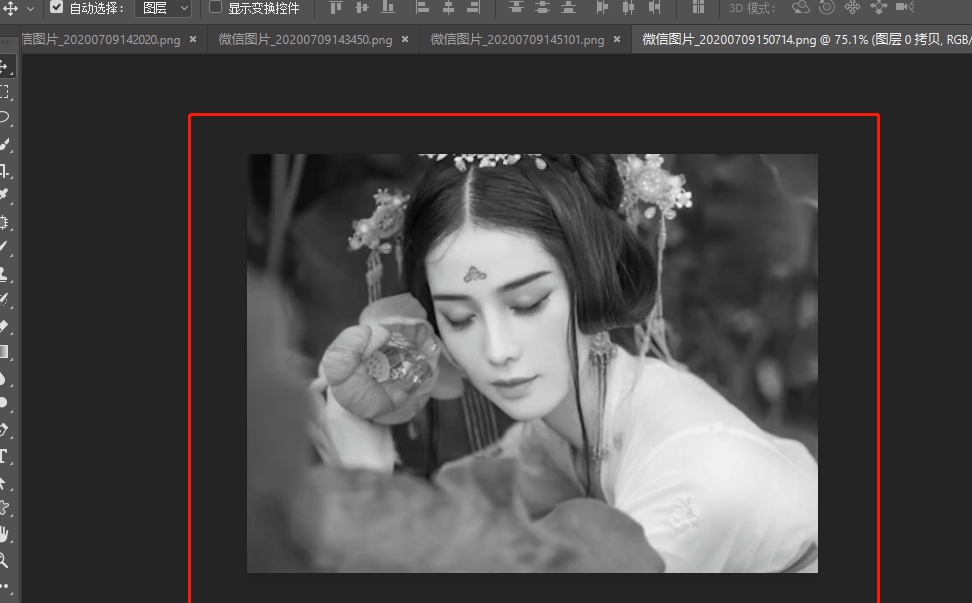The image size is (972, 603).
Task: Click Align Top Edges icon
Action: 335,7
